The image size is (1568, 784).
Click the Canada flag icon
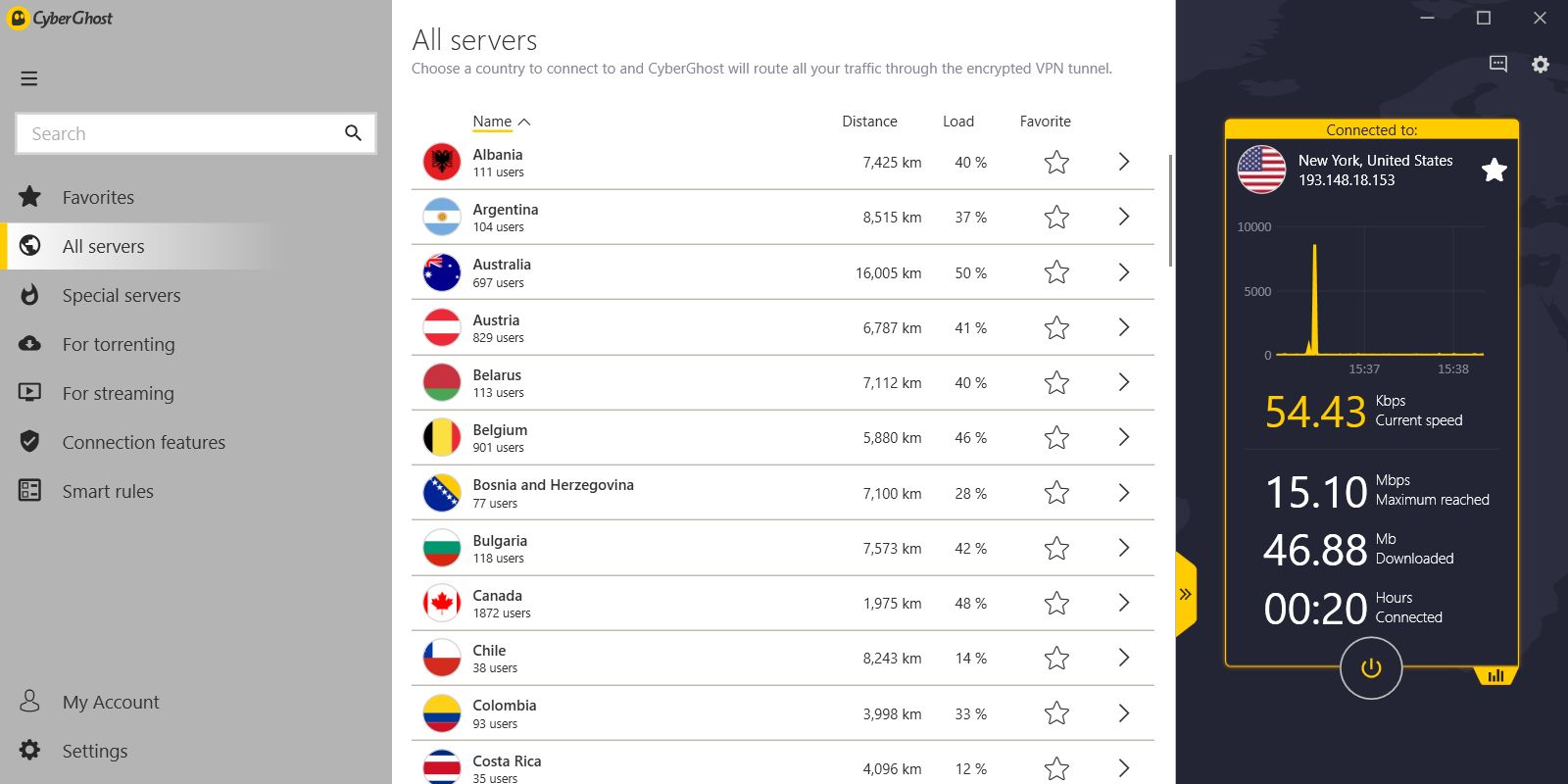442,603
